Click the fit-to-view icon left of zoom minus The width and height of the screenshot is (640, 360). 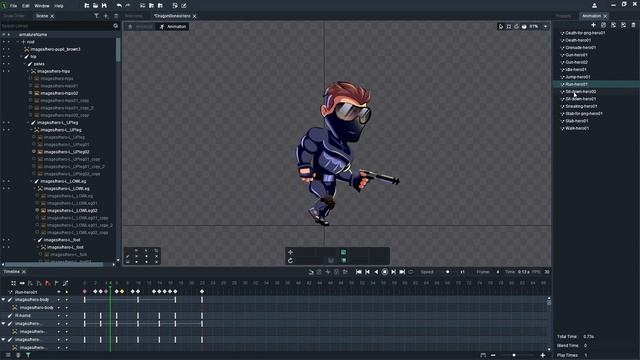tap(483, 355)
